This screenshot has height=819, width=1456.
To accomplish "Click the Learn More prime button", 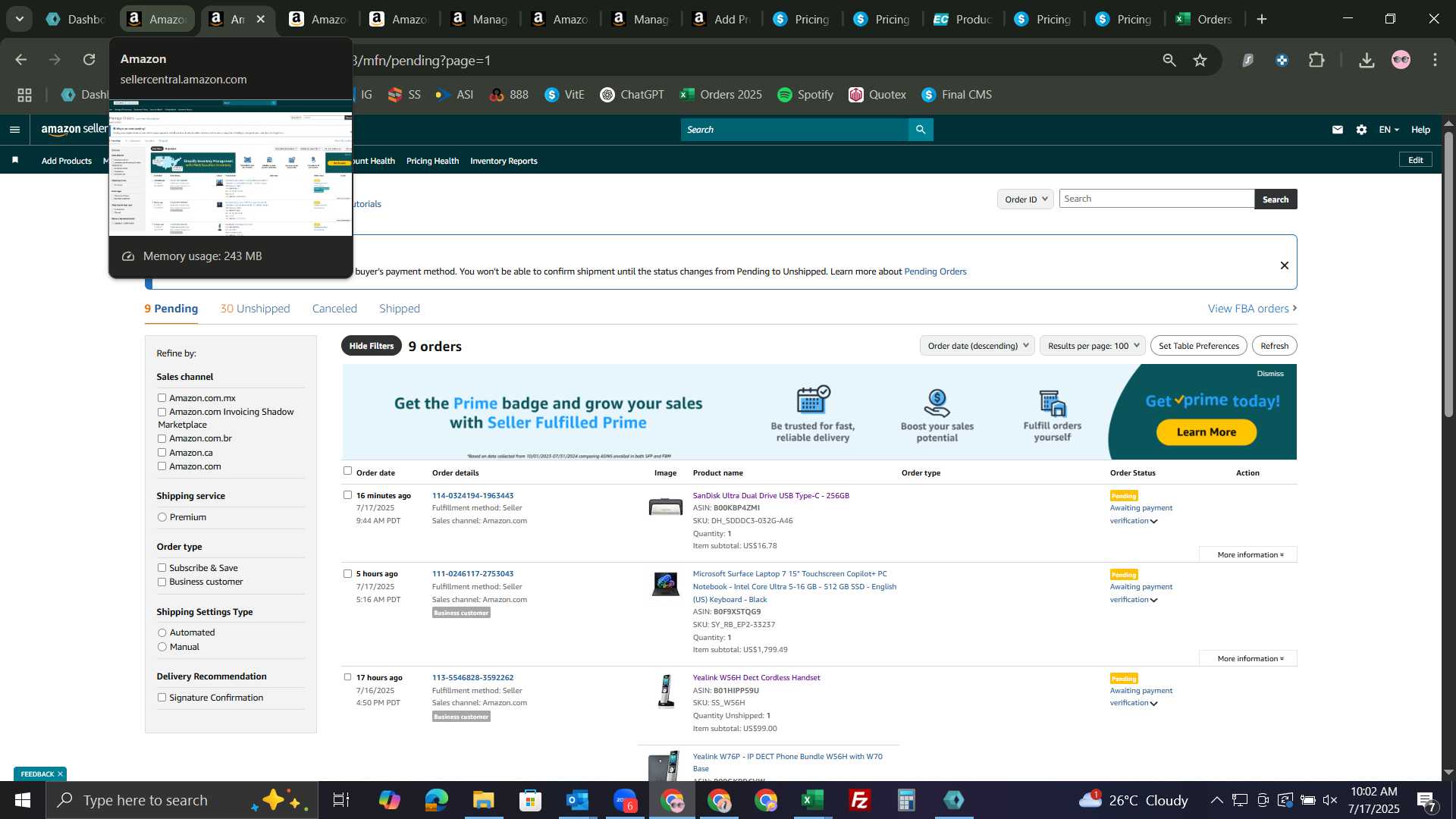I will (x=1207, y=432).
